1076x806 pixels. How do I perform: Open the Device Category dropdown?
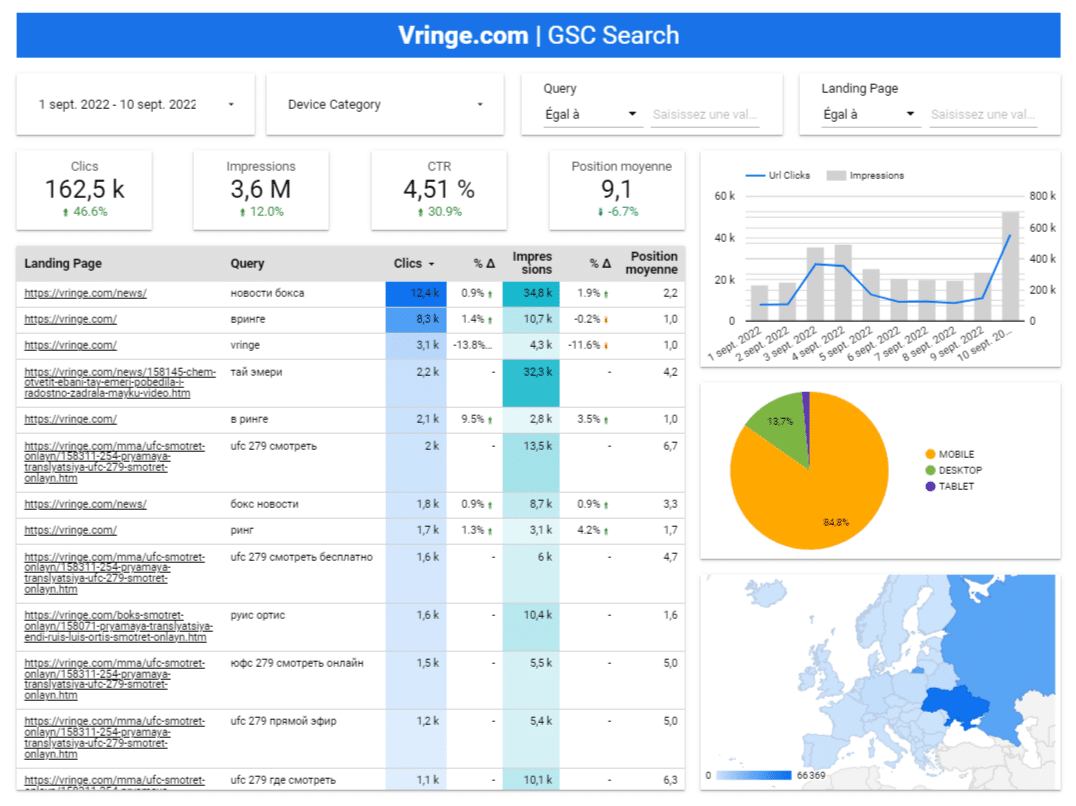point(385,104)
